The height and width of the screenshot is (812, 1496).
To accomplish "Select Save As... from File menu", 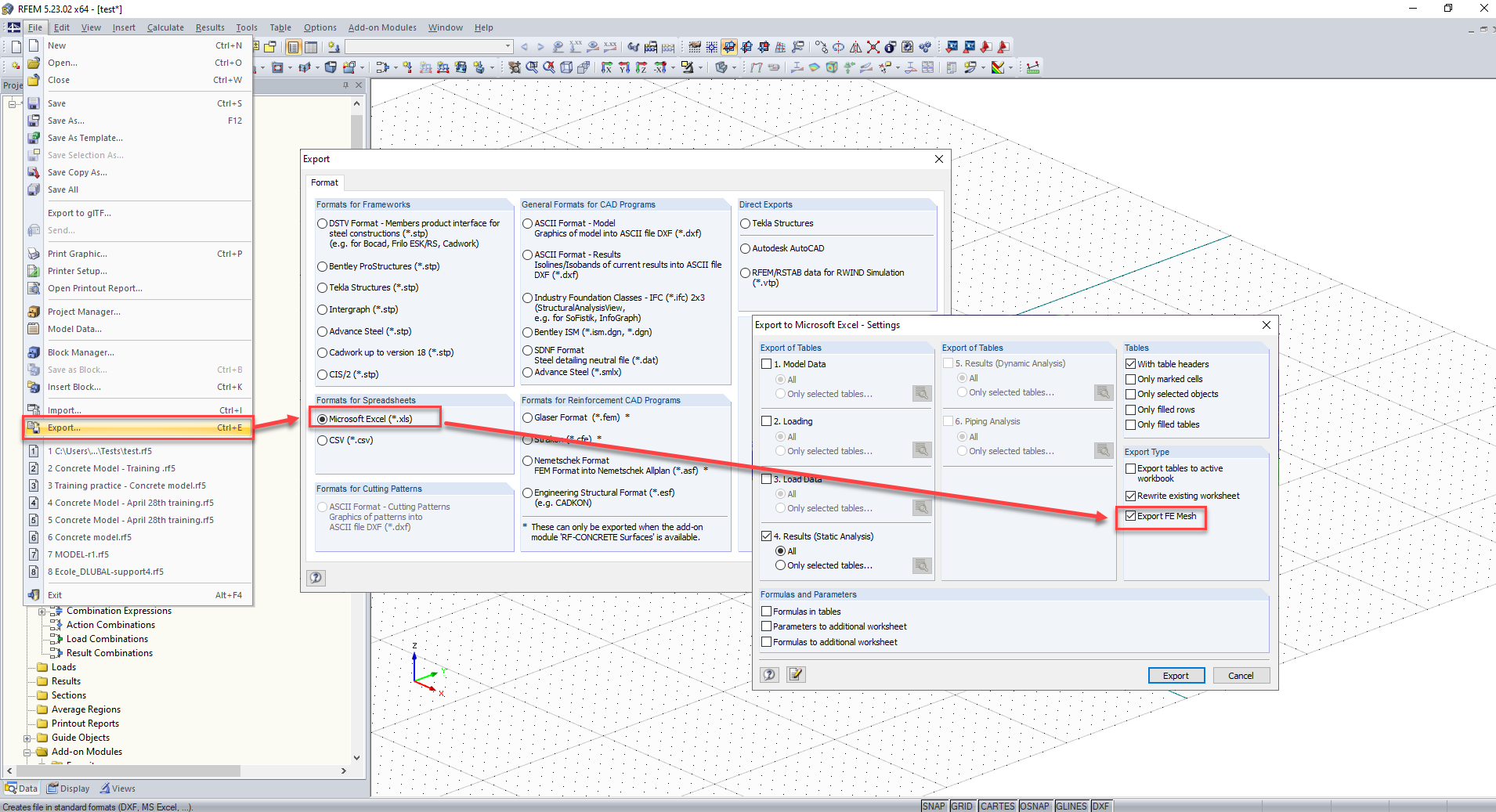I will pyautogui.click(x=138, y=121).
